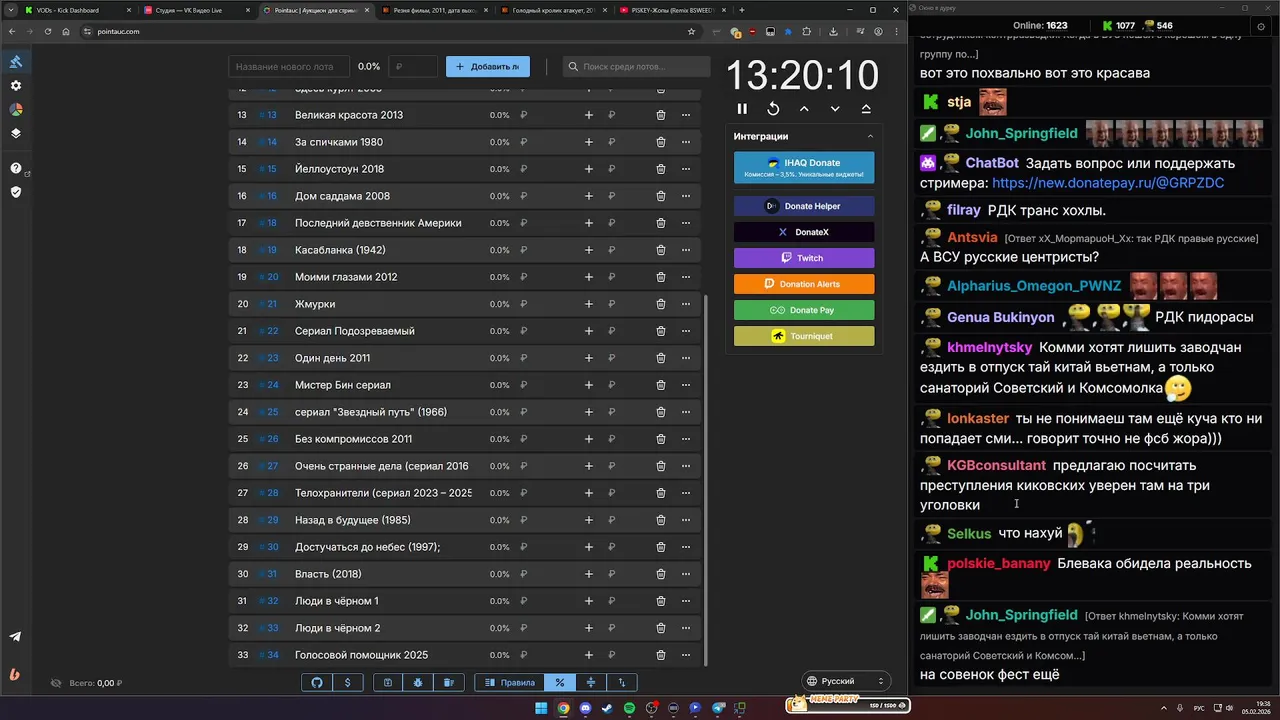Open more options for Один день 2011
1280x720 pixels.
point(686,358)
